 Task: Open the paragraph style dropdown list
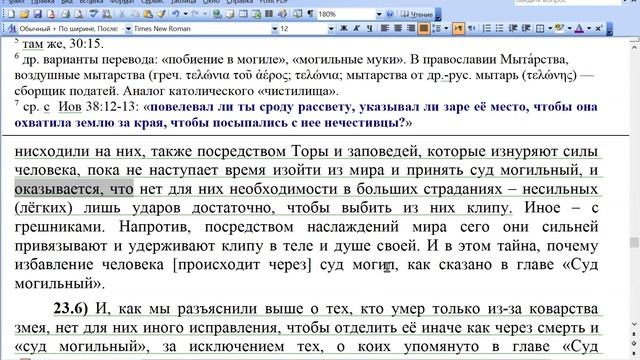pos(128,29)
